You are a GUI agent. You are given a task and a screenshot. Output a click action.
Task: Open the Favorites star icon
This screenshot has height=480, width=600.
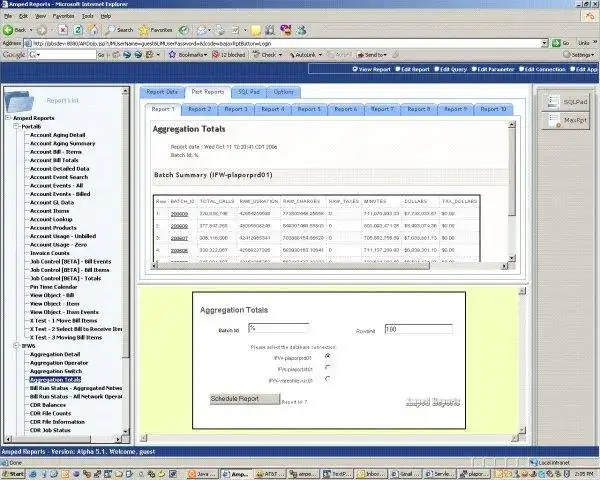point(144,30)
